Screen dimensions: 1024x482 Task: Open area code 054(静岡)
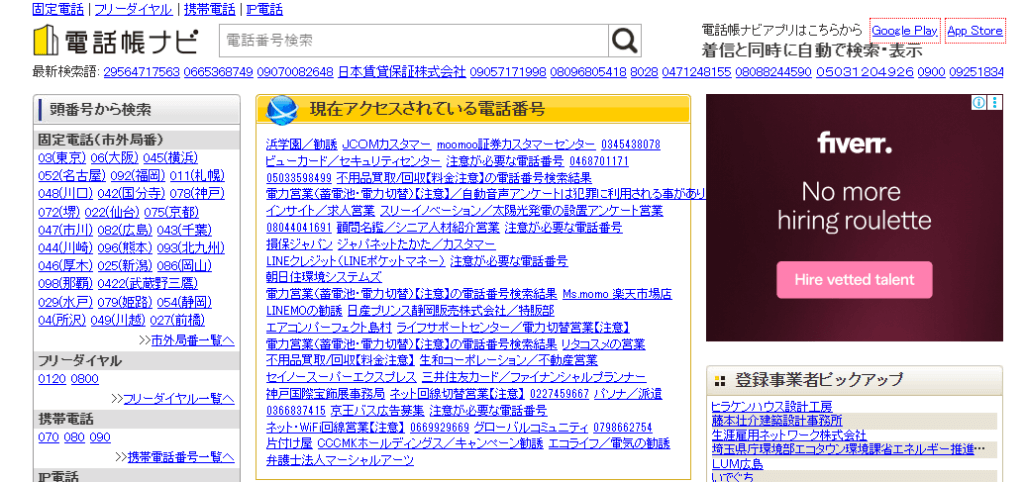pyautogui.click(x=184, y=302)
